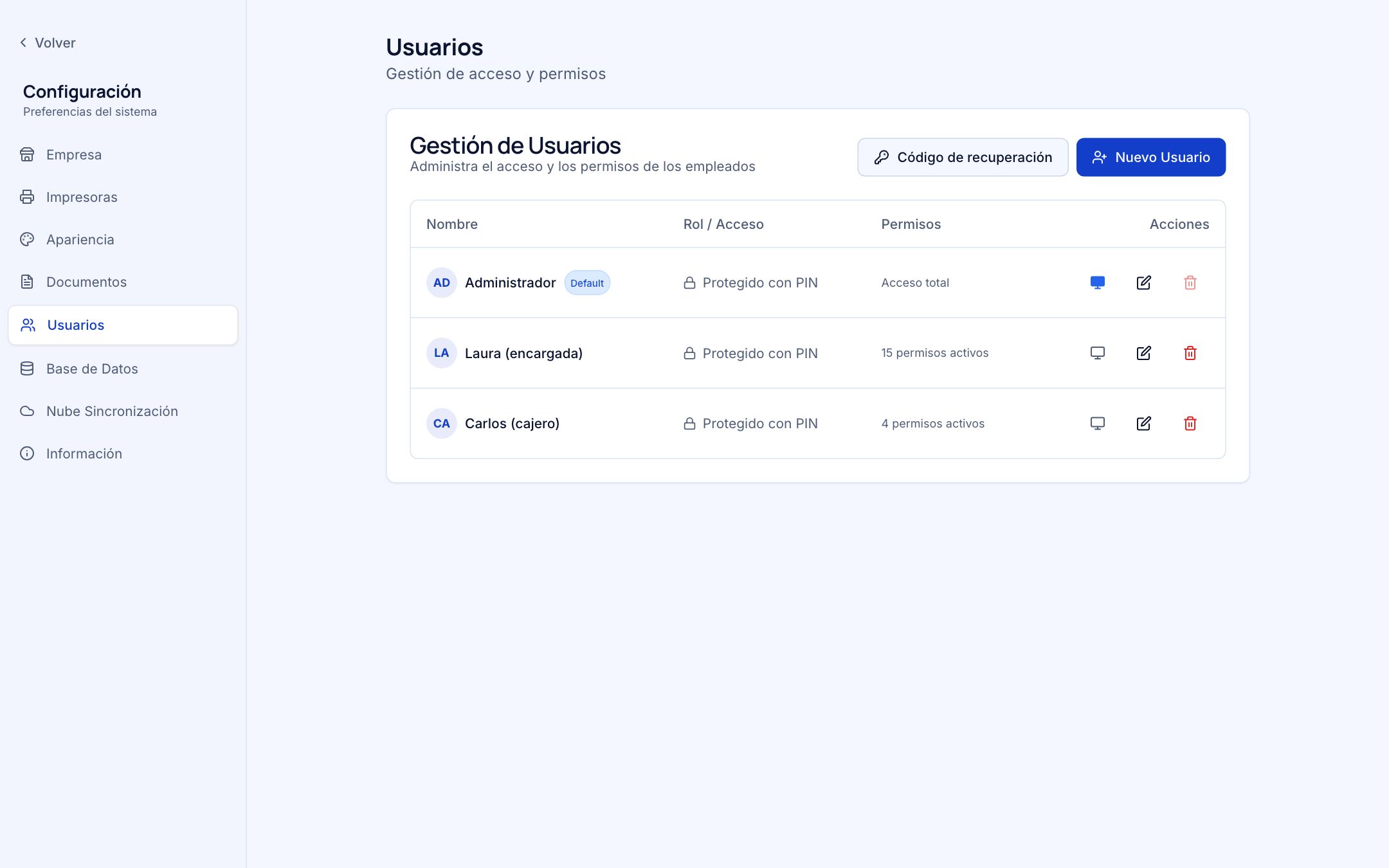This screenshot has height=868, width=1389.
Task: Click the Acciones column header
Action: [1179, 224]
